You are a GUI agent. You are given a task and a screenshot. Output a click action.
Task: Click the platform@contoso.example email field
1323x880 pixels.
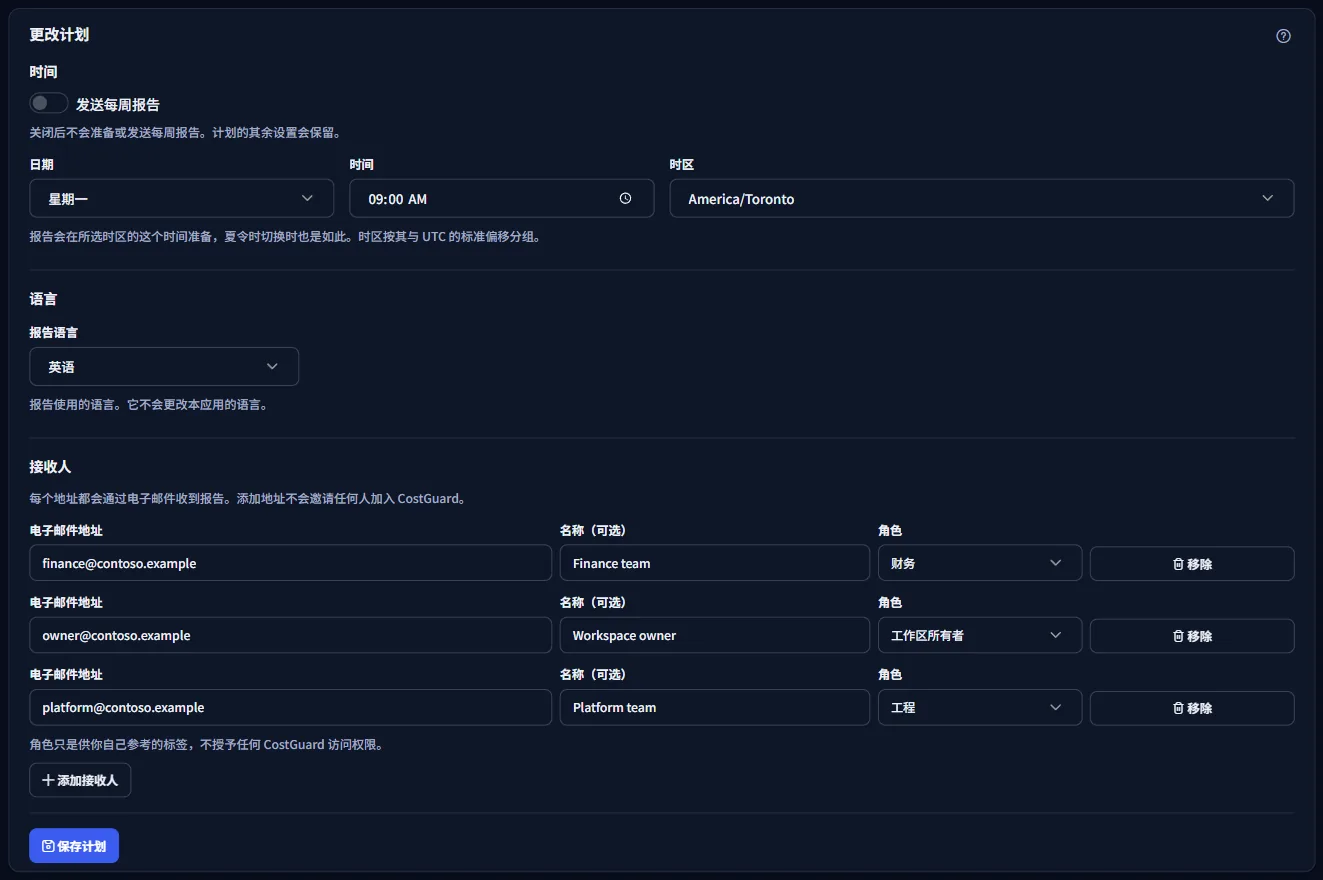tap(290, 707)
